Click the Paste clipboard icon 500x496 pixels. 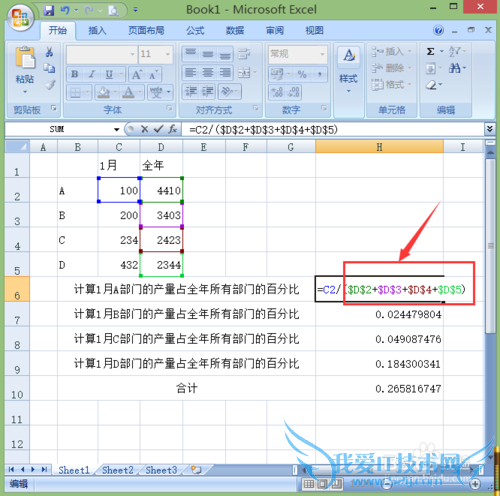coord(25,57)
